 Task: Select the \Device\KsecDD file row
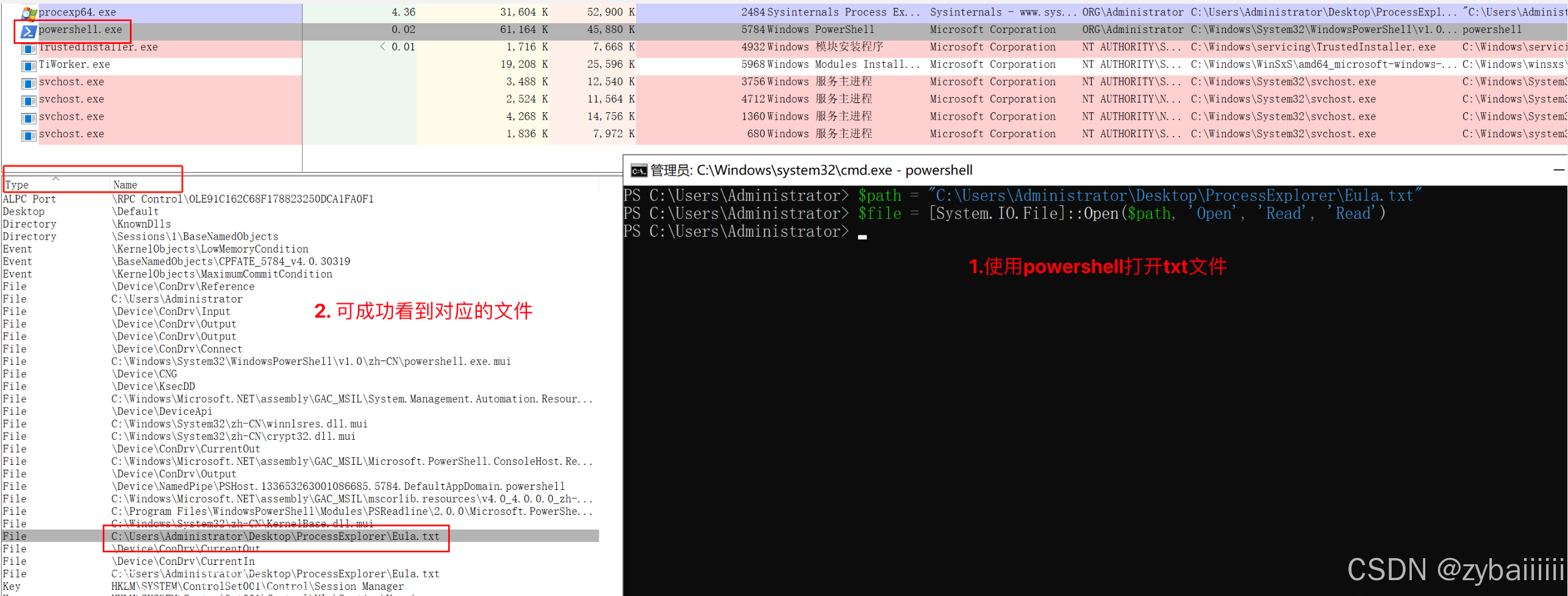pyautogui.click(x=301, y=387)
